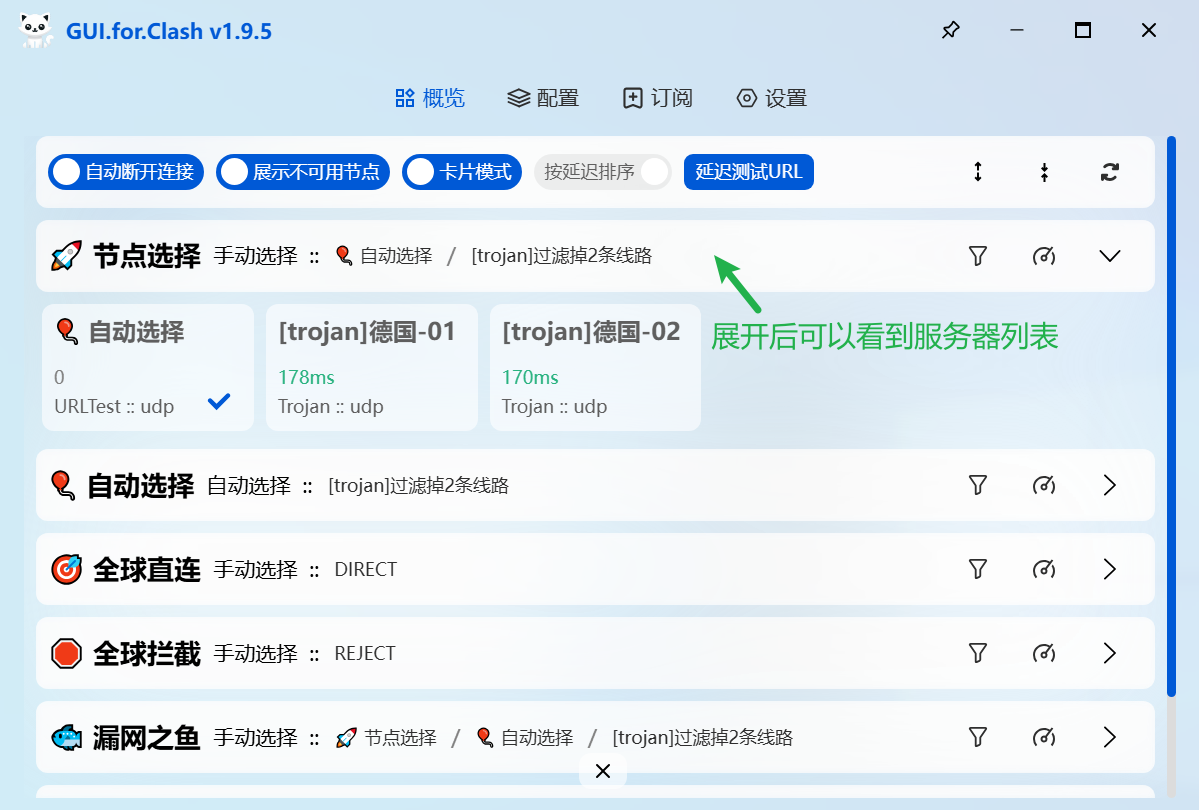Screen dimensions: 1199x810
Task: Collapse the 节点选择 group
Action: click(x=1109, y=256)
